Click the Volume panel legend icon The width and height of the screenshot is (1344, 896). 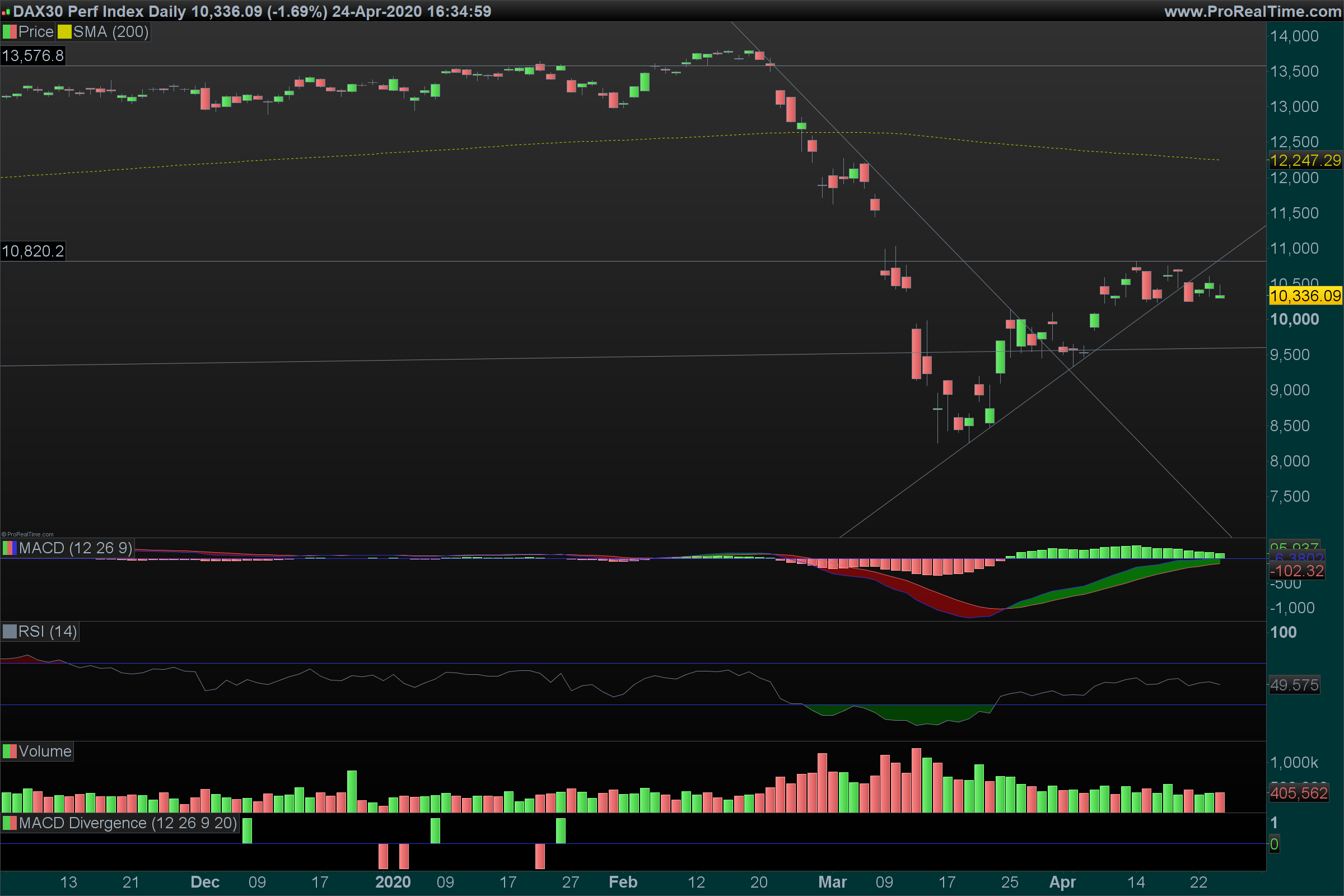pos(10,752)
